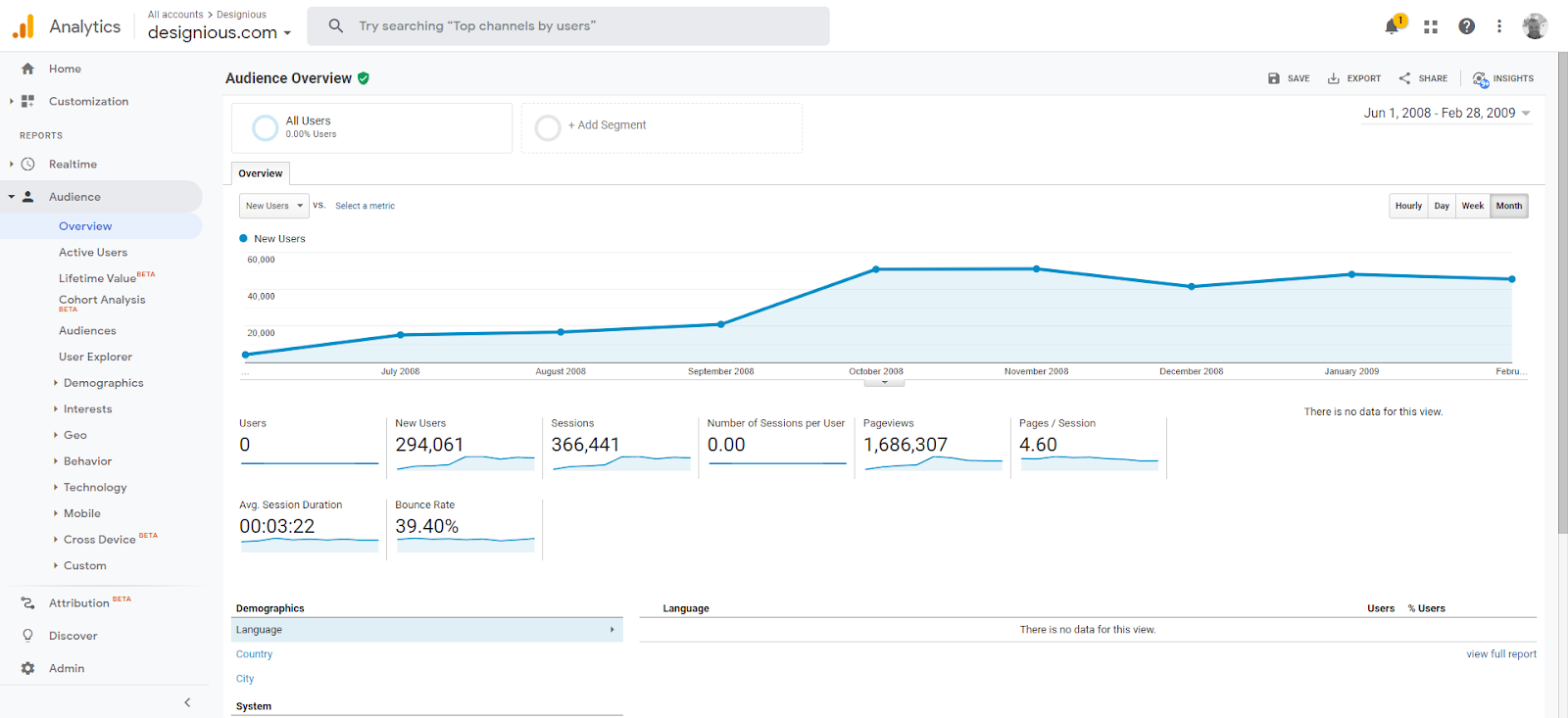1568x718 pixels.
Task: Open Cohort Analysis report
Action: 102,301
